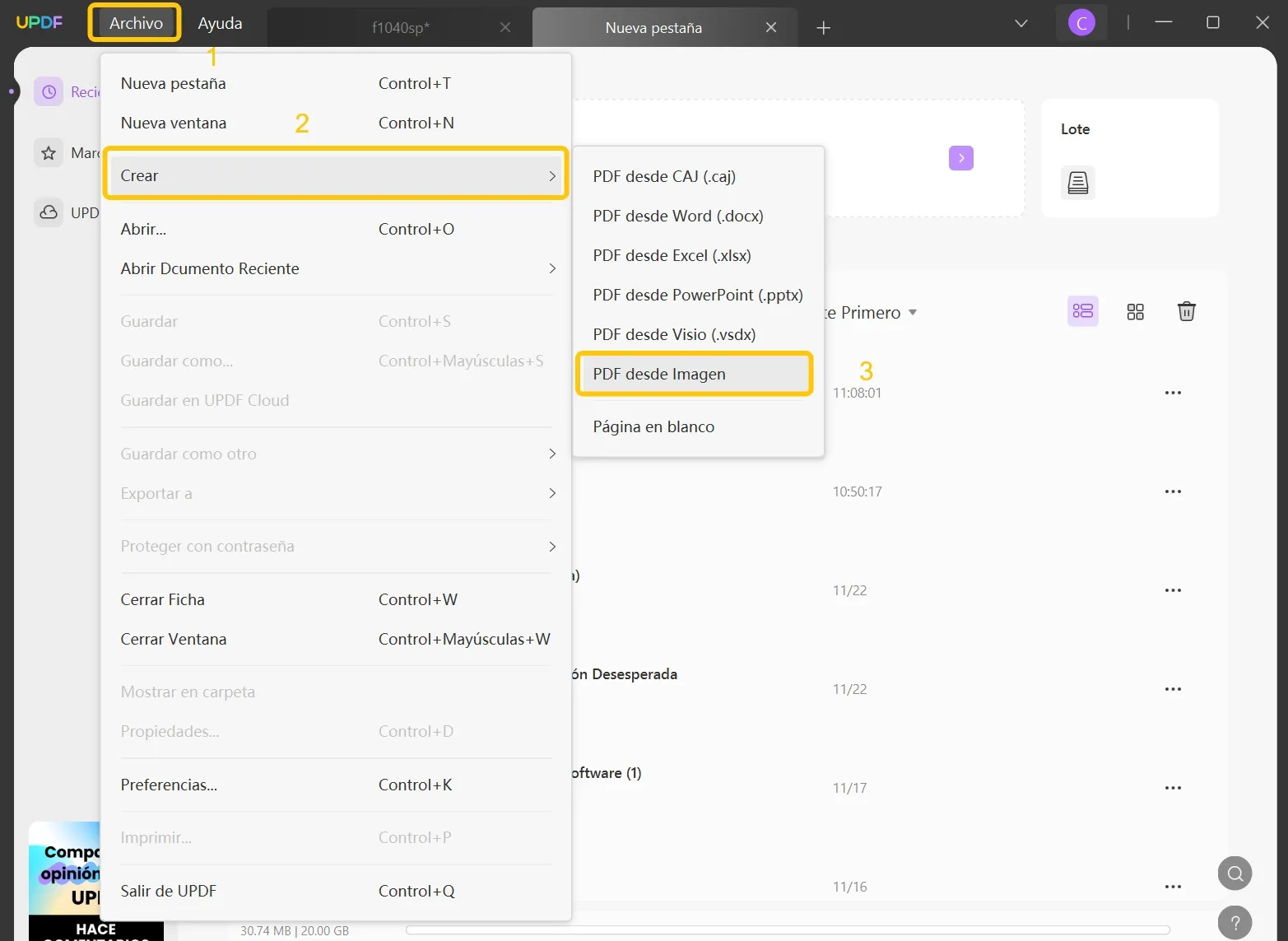Expand Proteger con contraseña submenu
Image resolution: width=1288 pixels, height=941 pixels.
click(336, 546)
